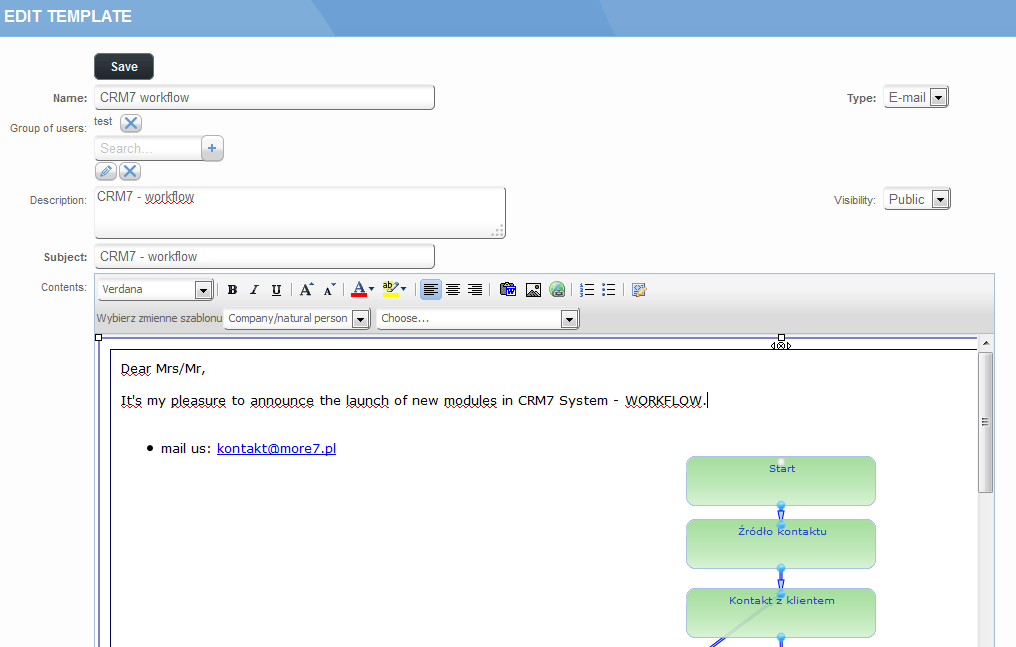Viewport: 1016px width, 647px height.
Task: Open the Type E-mail dropdown
Action: click(916, 97)
